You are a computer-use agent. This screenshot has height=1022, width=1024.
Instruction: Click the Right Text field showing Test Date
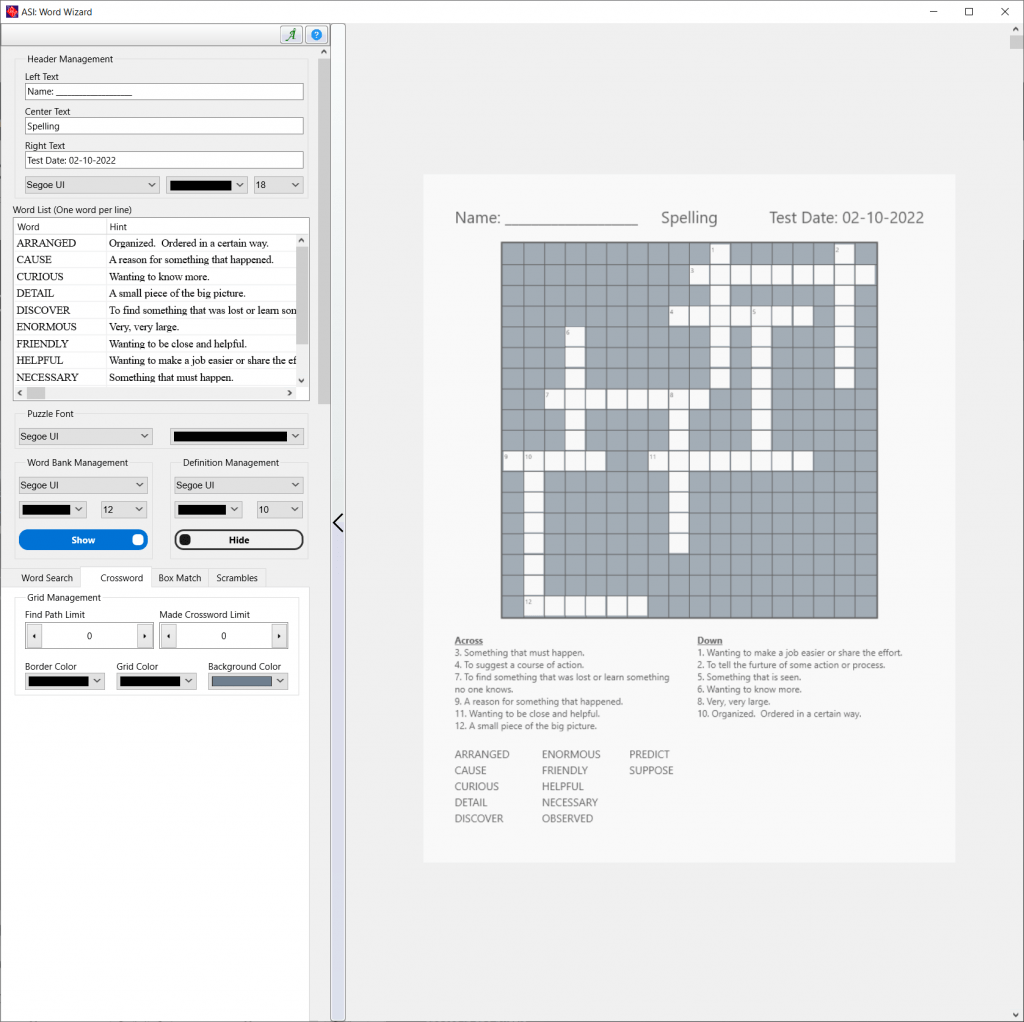pyautogui.click(x=163, y=160)
